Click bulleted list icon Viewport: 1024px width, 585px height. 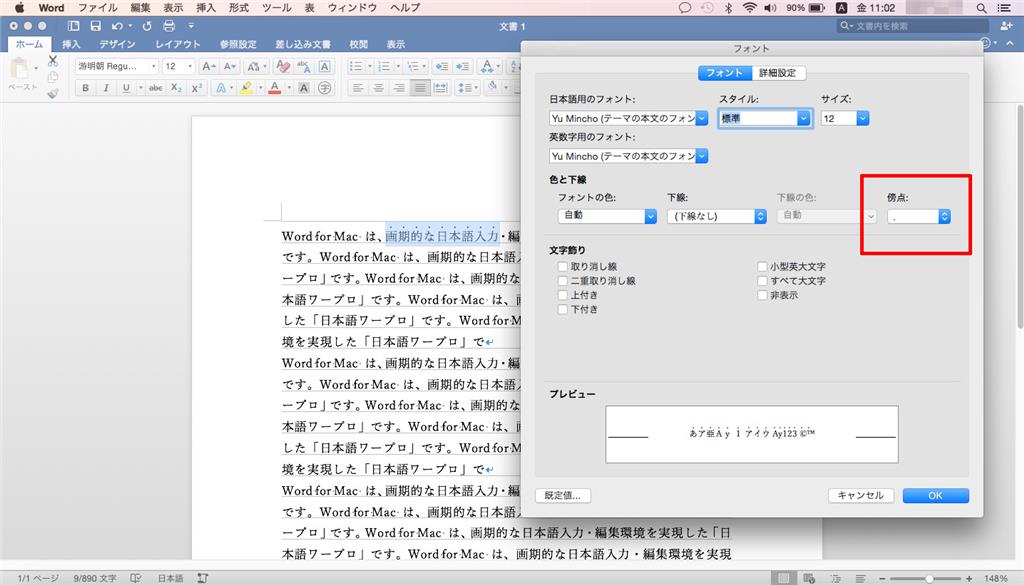pos(356,66)
